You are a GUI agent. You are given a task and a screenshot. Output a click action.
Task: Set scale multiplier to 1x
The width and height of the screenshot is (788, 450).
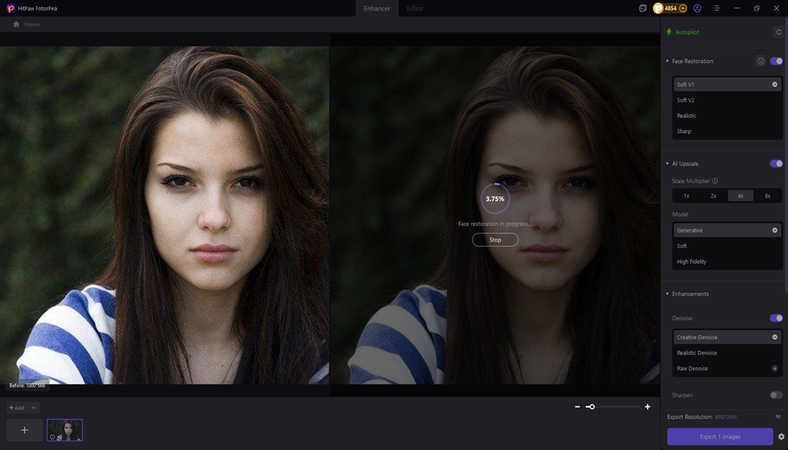[686, 196]
